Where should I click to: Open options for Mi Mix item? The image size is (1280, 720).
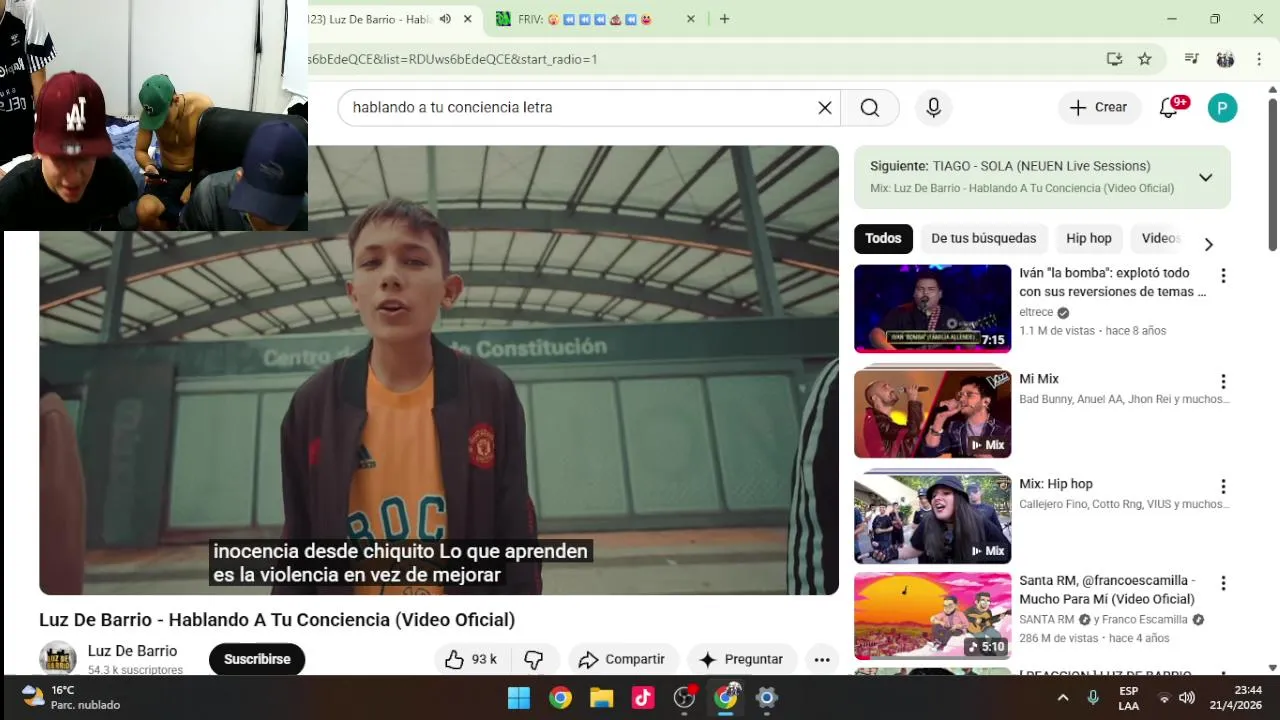tap(1222, 381)
